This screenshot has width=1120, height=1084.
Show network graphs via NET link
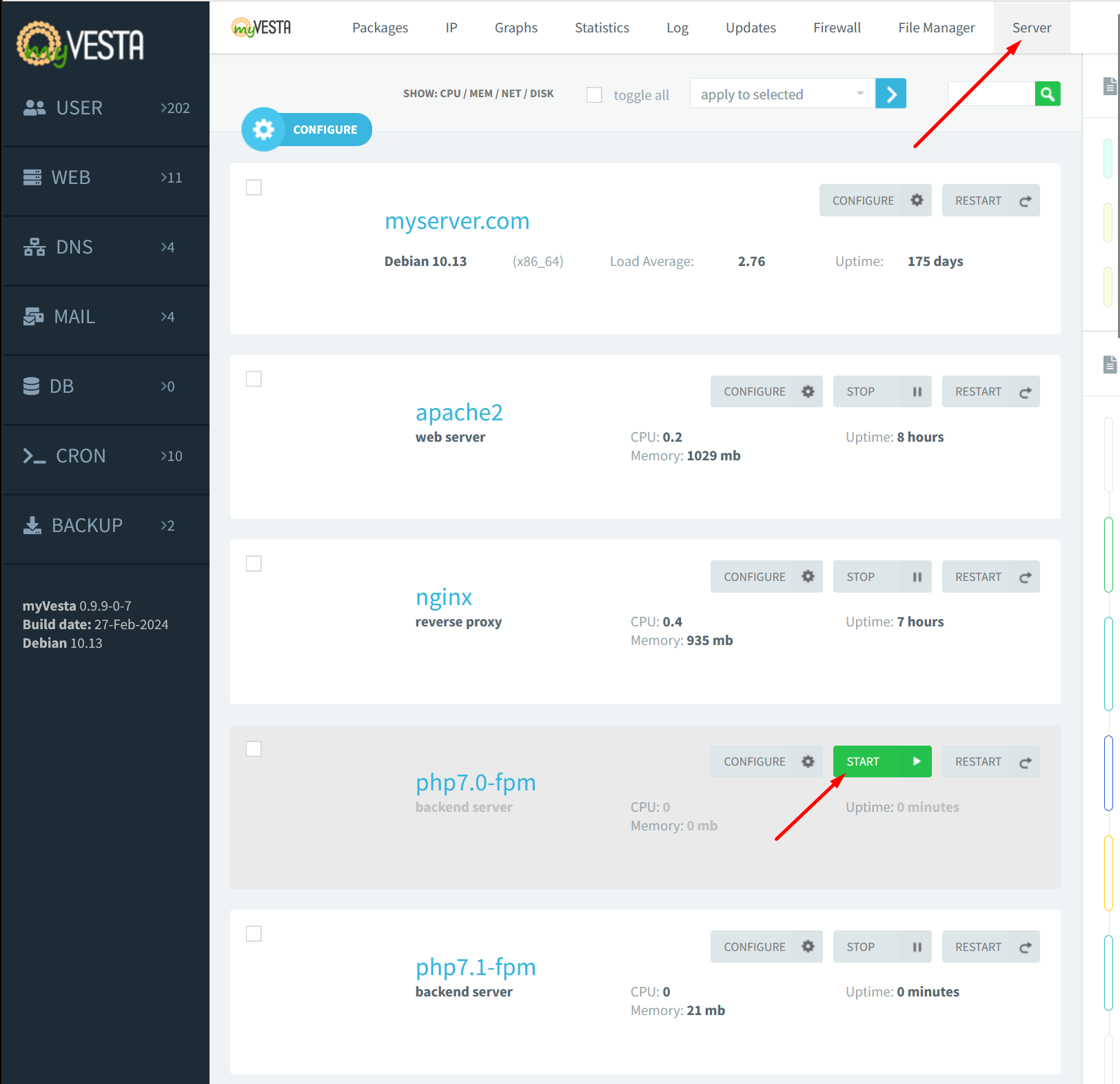511,94
